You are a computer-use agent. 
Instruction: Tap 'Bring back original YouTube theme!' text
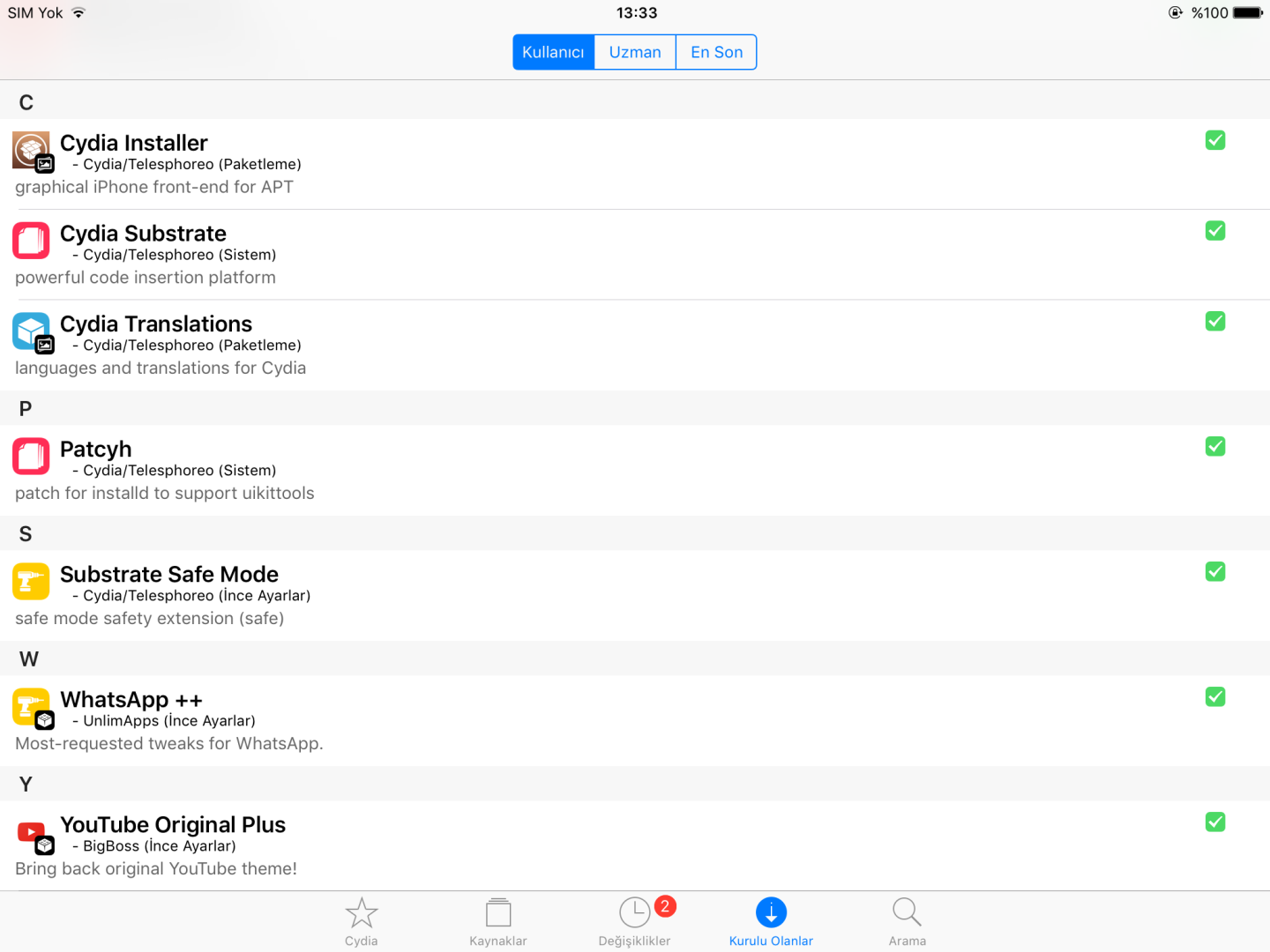coord(156,868)
